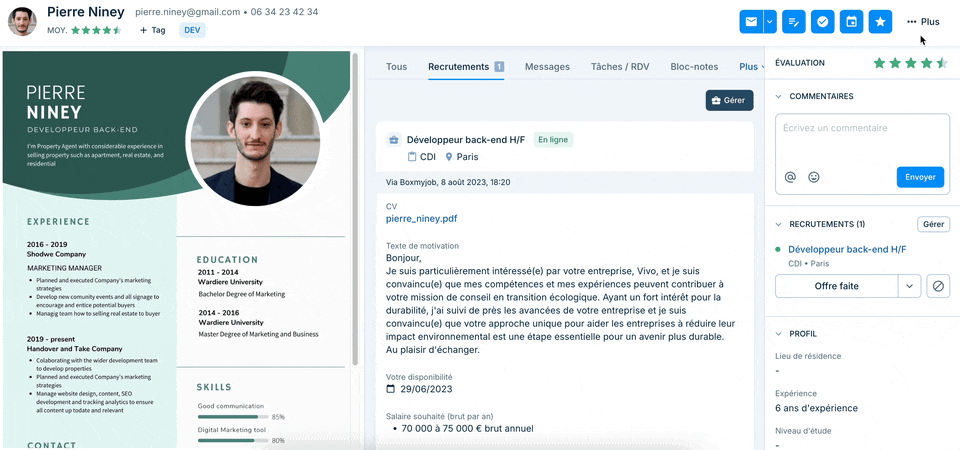Switch to the Tous tab
Image resolution: width=960 pixels, height=450 pixels.
point(396,67)
